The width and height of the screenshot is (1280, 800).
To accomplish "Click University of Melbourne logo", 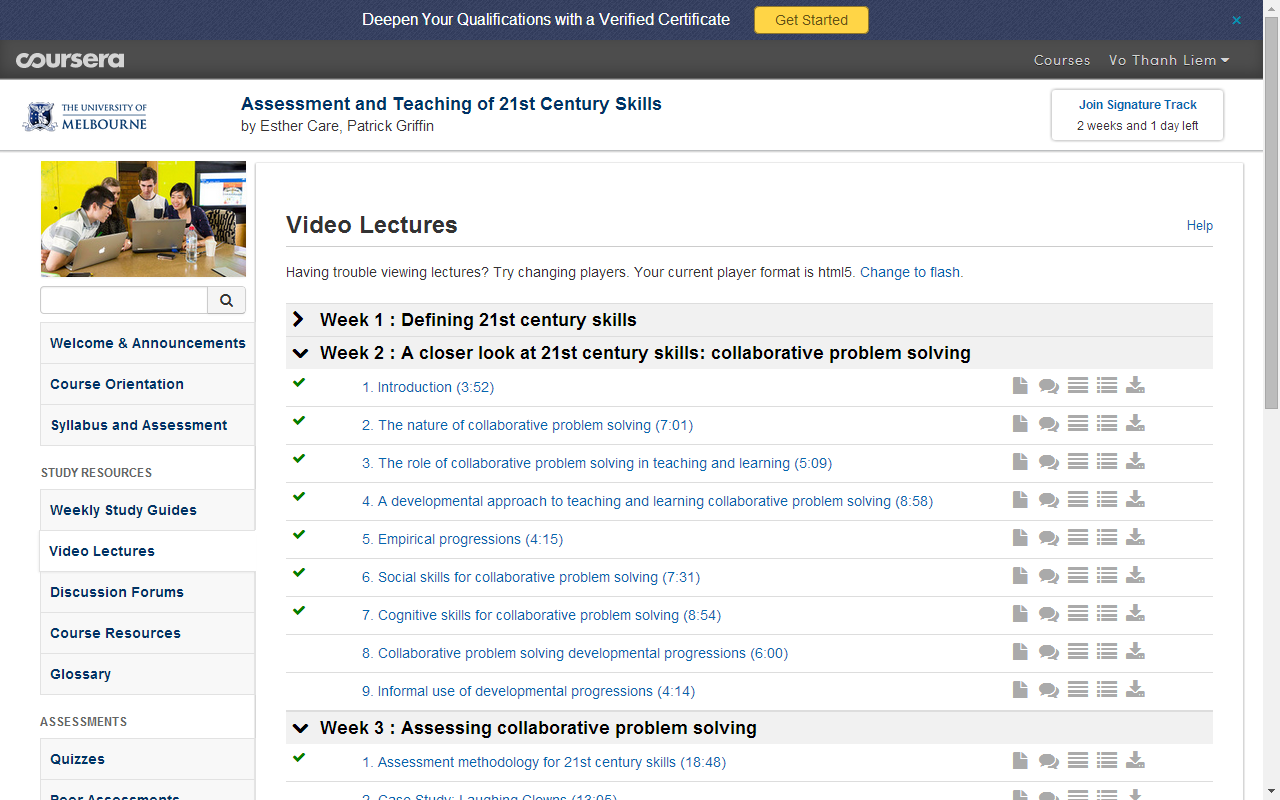I will click(85, 116).
